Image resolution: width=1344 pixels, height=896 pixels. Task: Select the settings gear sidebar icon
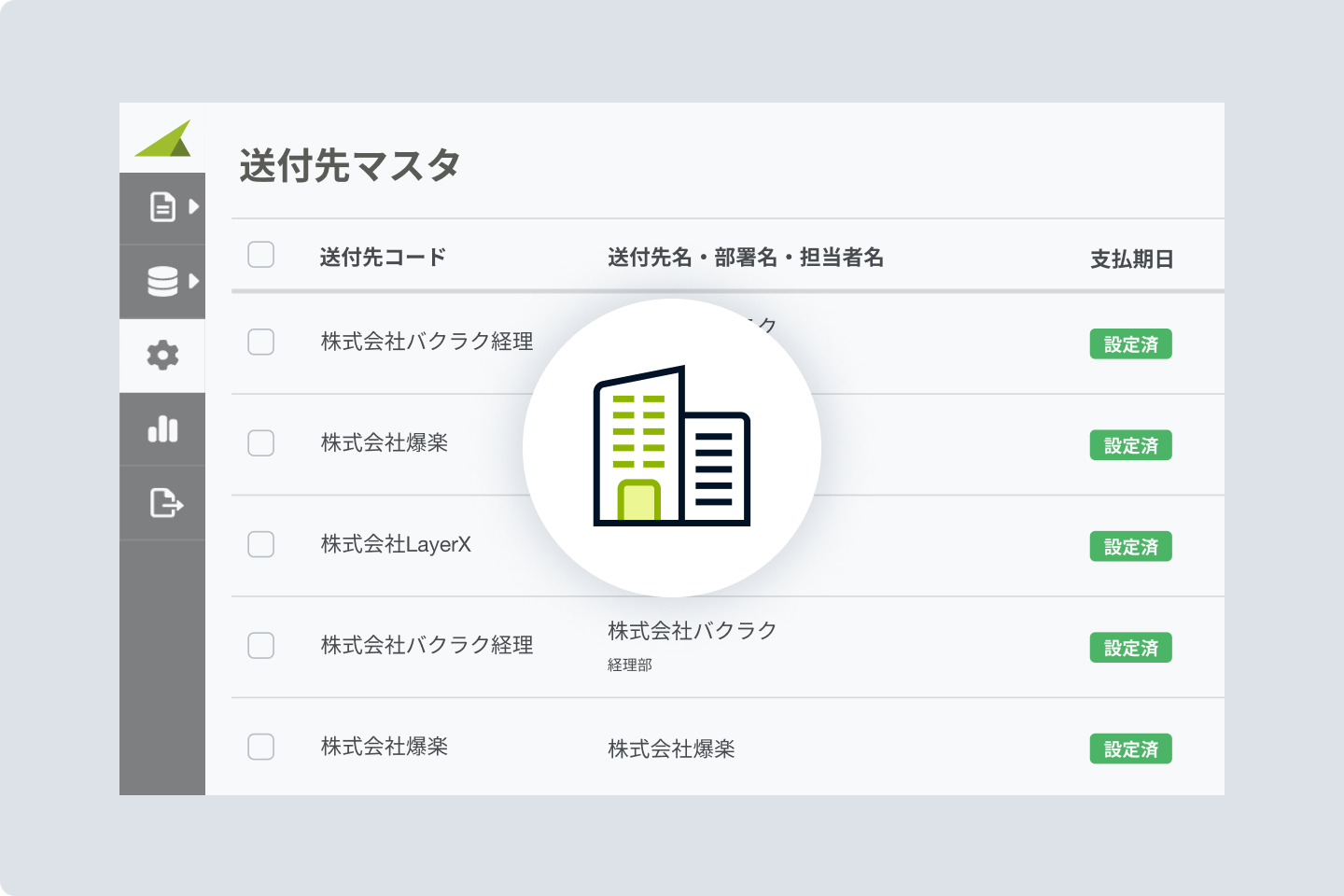[162, 355]
